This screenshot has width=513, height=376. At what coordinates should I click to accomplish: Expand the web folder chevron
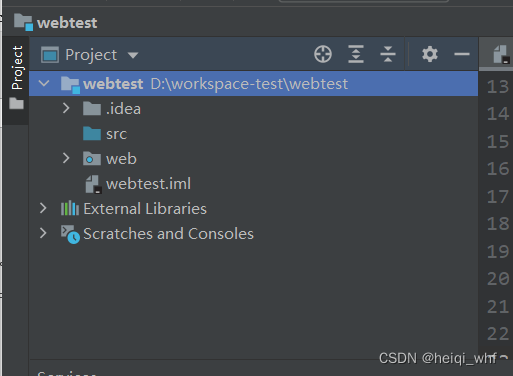coord(66,158)
